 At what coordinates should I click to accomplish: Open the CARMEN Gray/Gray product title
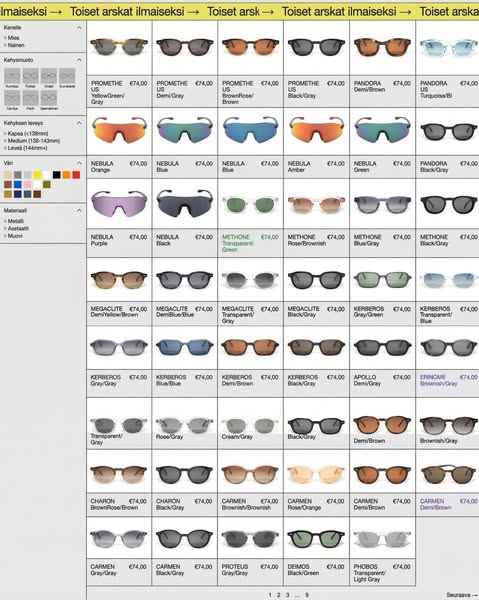(x=103, y=570)
